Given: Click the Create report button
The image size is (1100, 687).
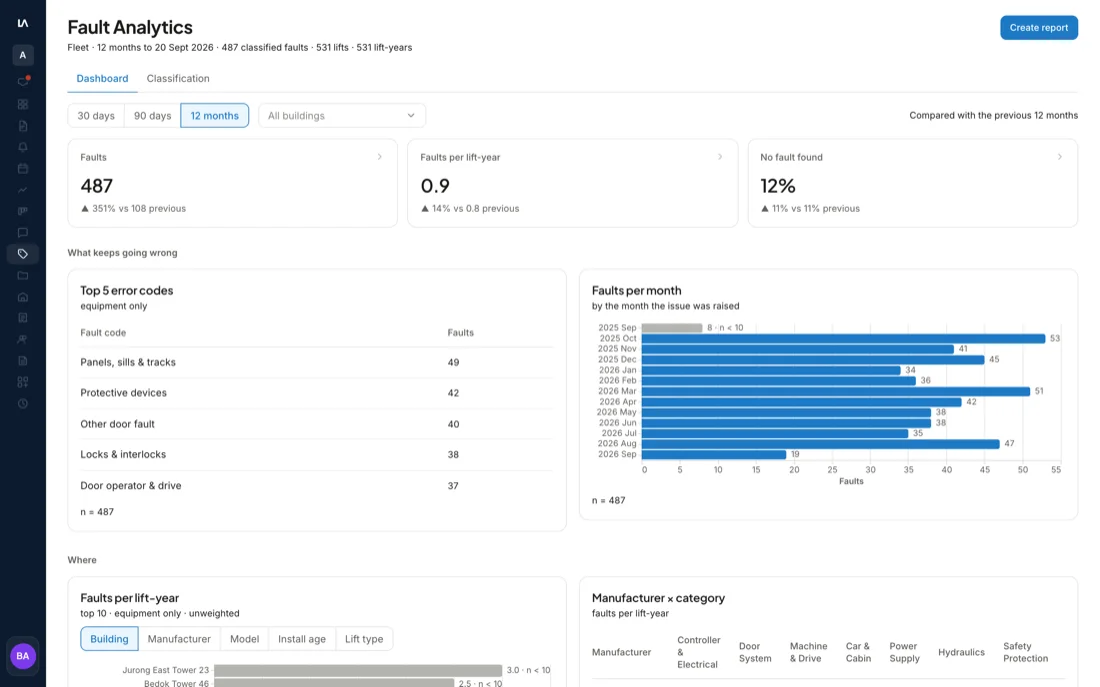Looking at the screenshot, I should pyautogui.click(x=1038, y=27).
